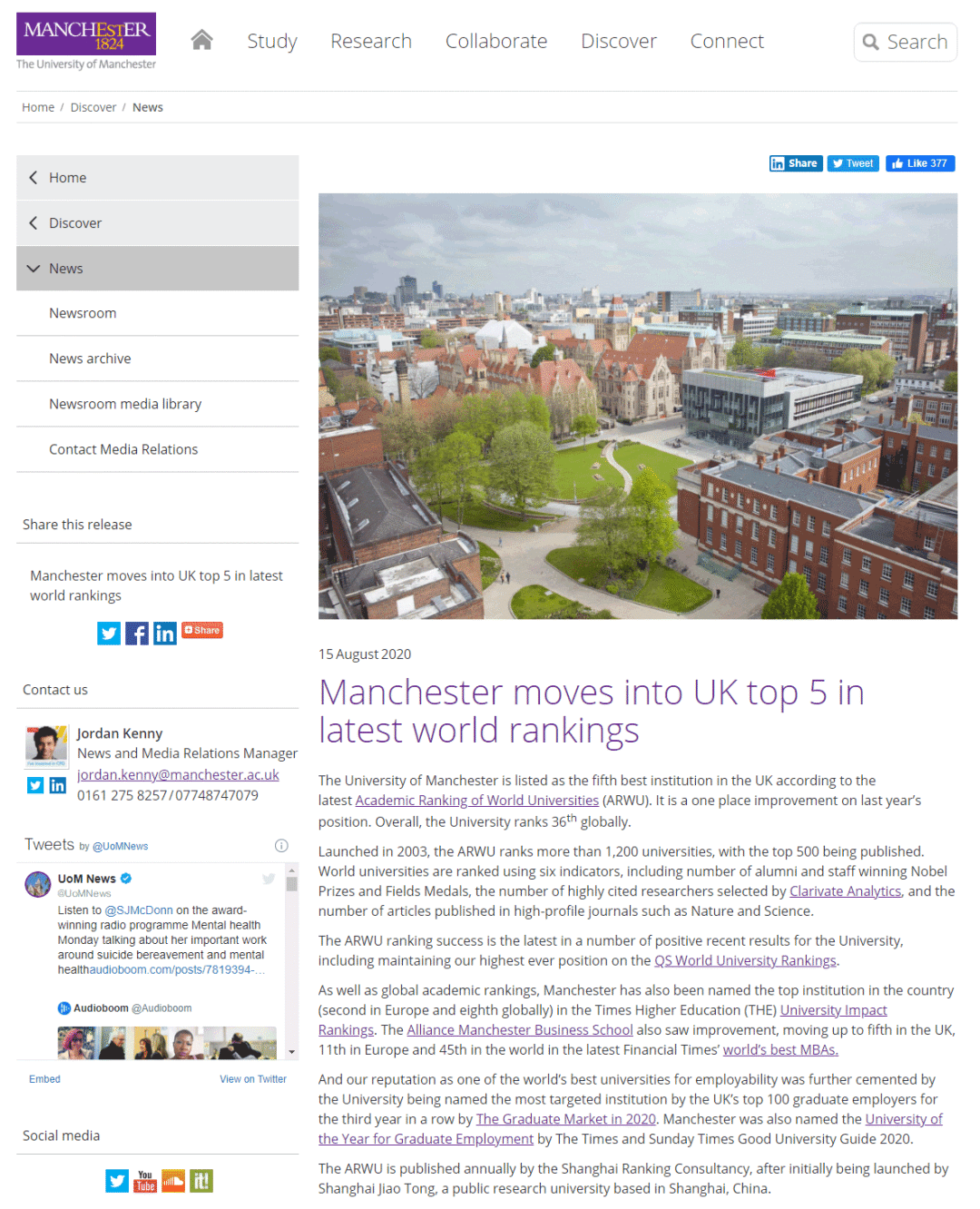Open Contact Media Relations page
The height and width of the screenshot is (1209, 980).
pyautogui.click(x=157, y=449)
